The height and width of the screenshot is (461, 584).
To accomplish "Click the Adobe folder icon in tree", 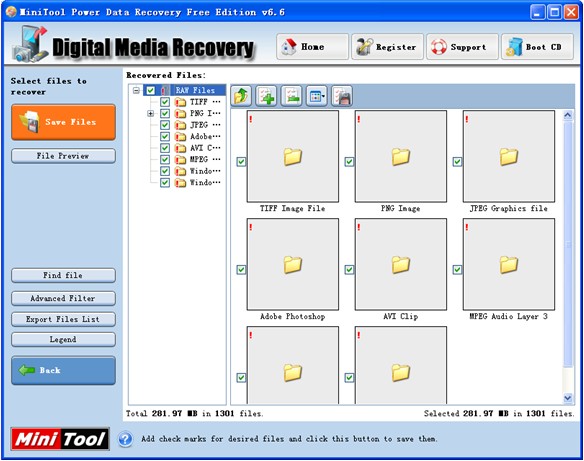I will [x=180, y=137].
